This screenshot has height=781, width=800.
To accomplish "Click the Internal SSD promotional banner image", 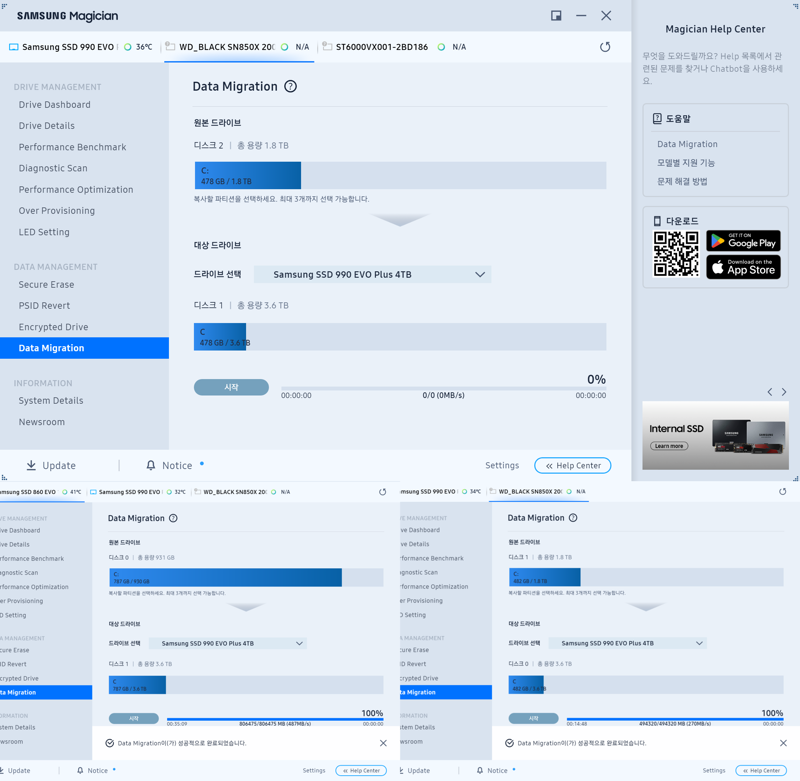I will [715, 435].
